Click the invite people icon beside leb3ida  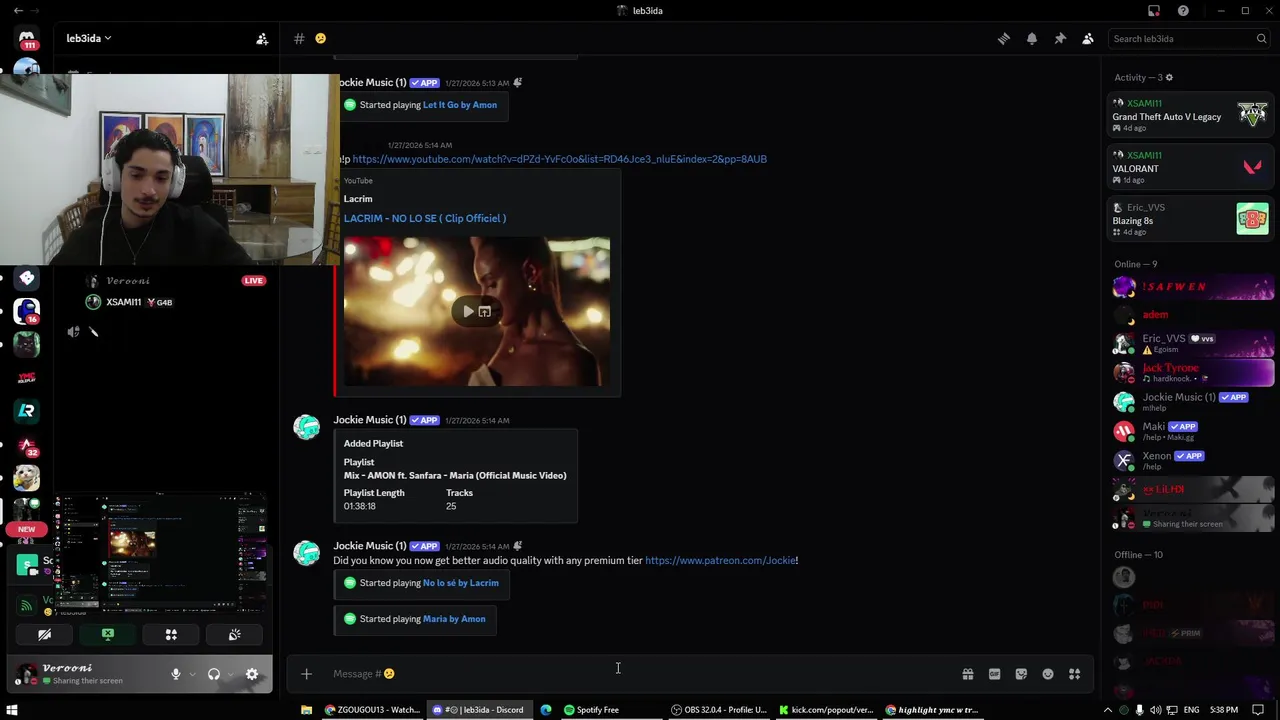coord(262,39)
